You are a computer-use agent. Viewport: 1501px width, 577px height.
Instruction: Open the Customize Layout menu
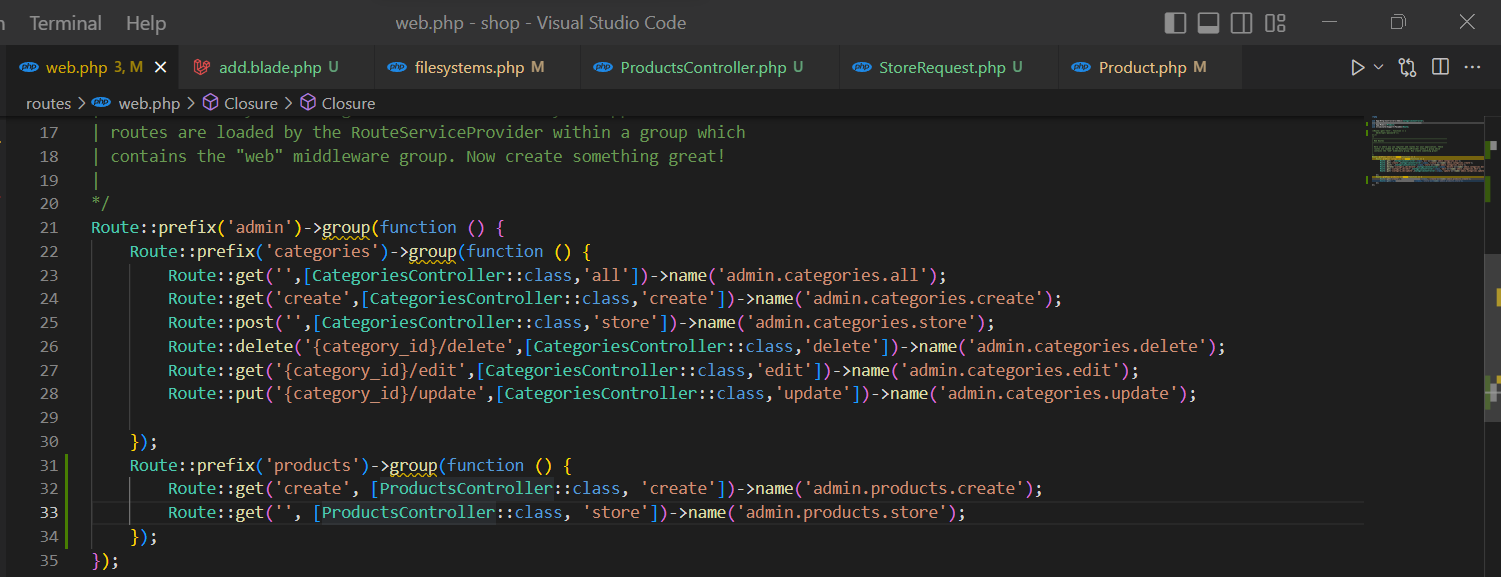[1275, 22]
